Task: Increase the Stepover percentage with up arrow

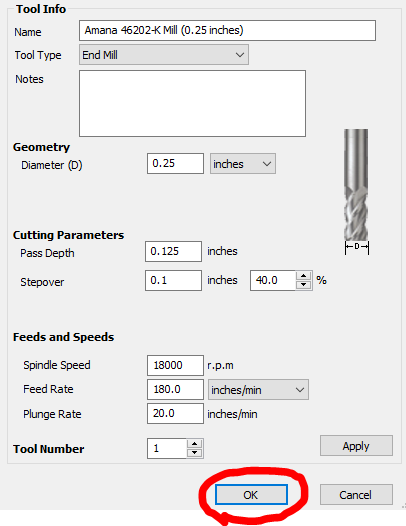Action: click(304, 276)
